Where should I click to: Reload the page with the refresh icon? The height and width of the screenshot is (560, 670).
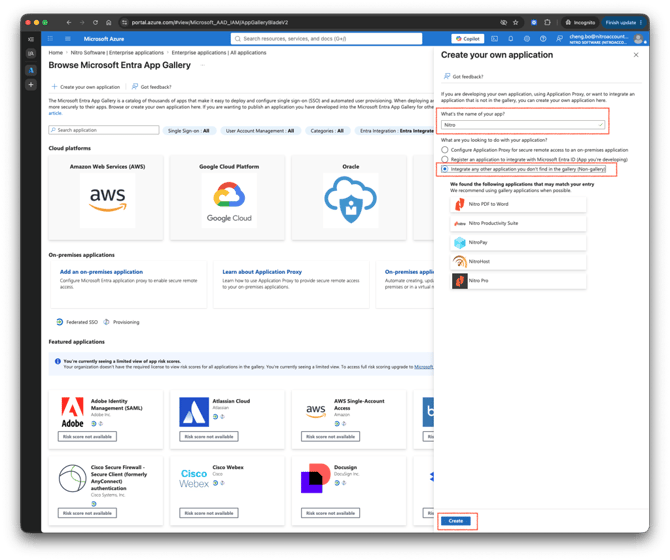[x=95, y=22]
